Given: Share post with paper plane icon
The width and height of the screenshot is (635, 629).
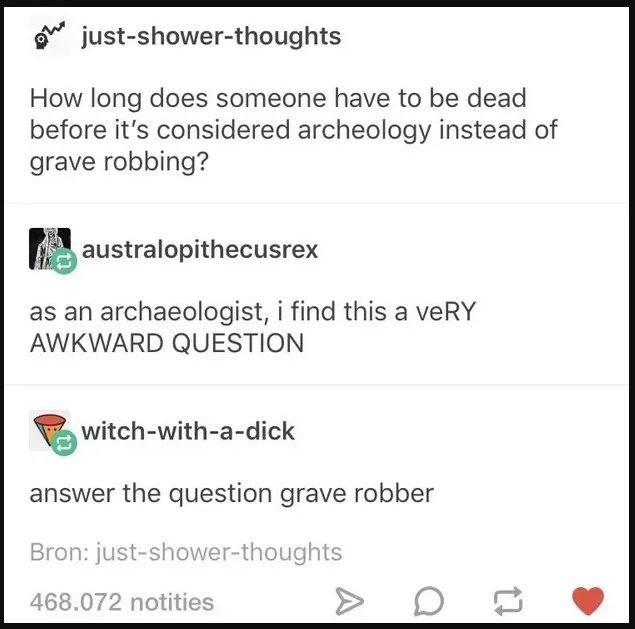Looking at the screenshot, I should point(349,601).
